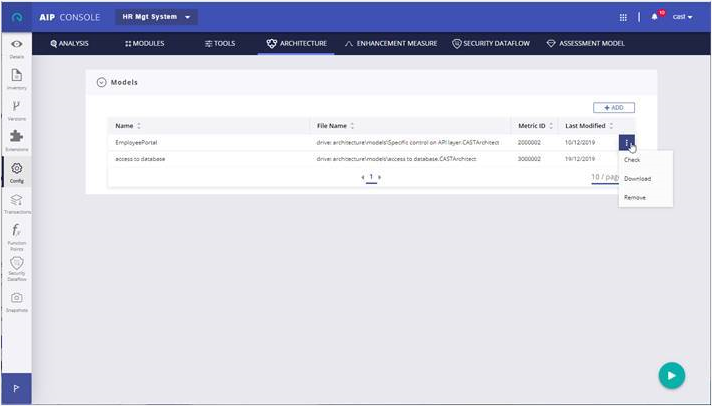Open Function Points sidebar icon
The width and height of the screenshot is (712, 406).
(x=16, y=234)
